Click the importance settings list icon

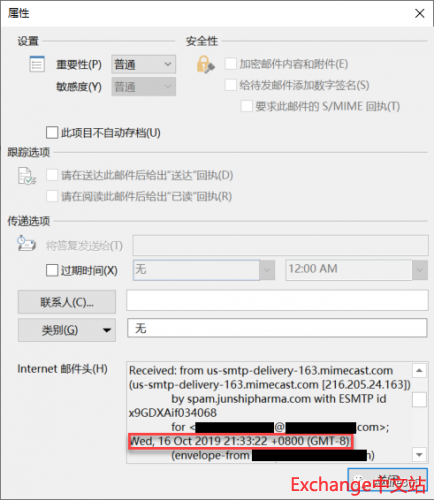tap(37, 64)
